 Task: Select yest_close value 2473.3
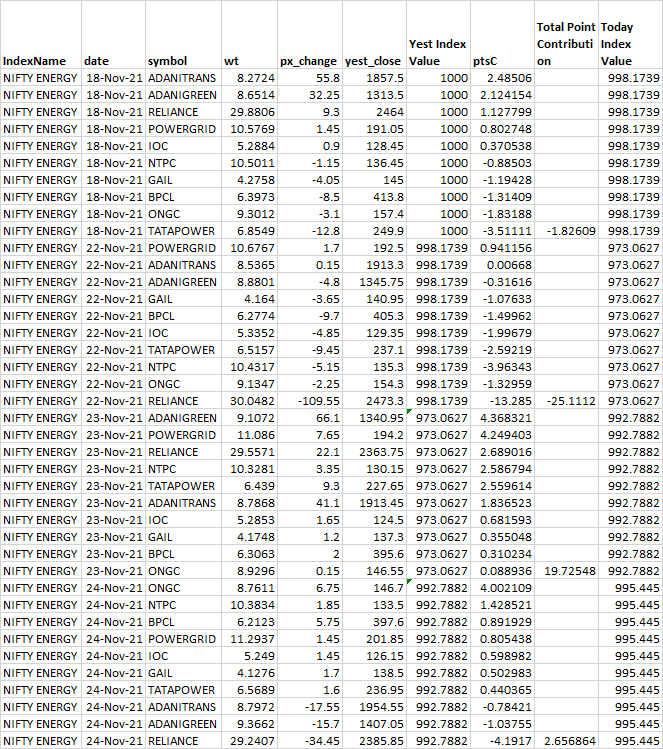coord(385,401)
